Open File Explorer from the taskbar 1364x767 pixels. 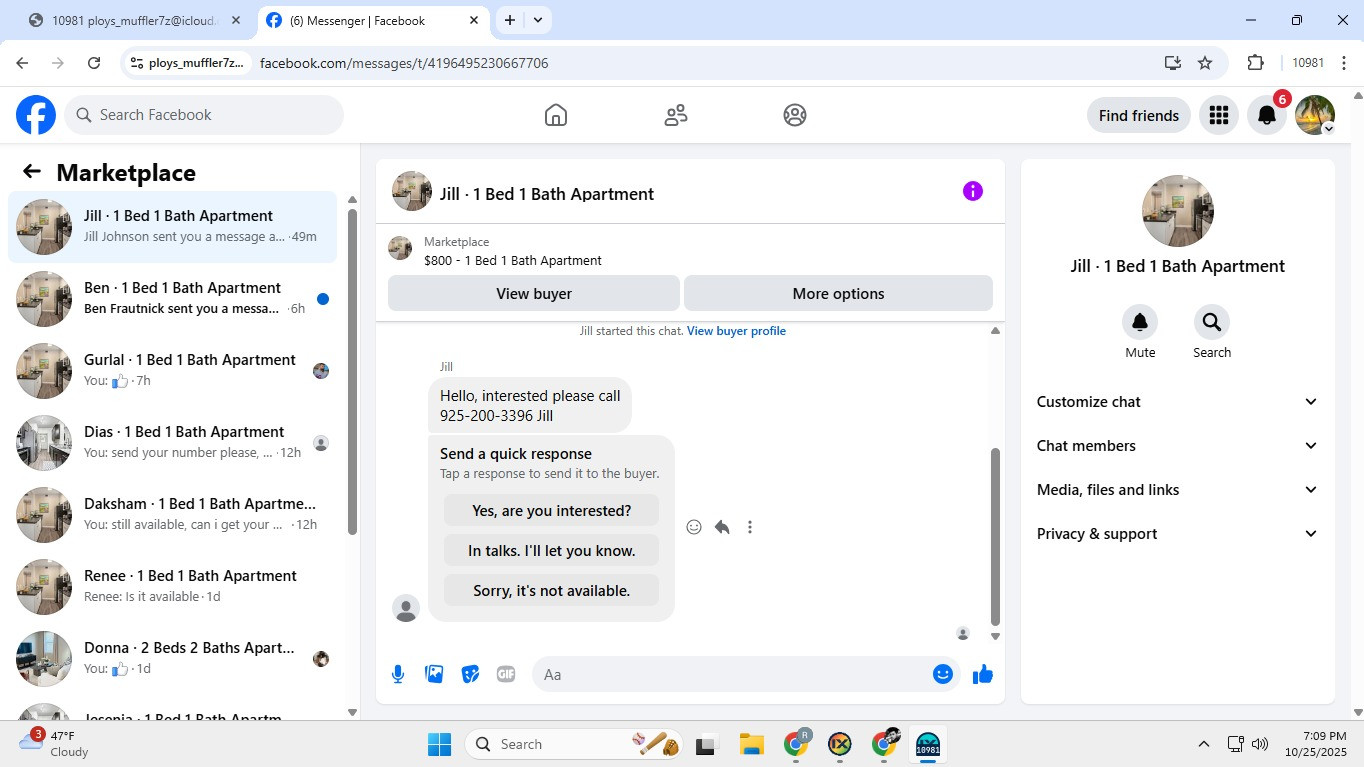point(751,744)
